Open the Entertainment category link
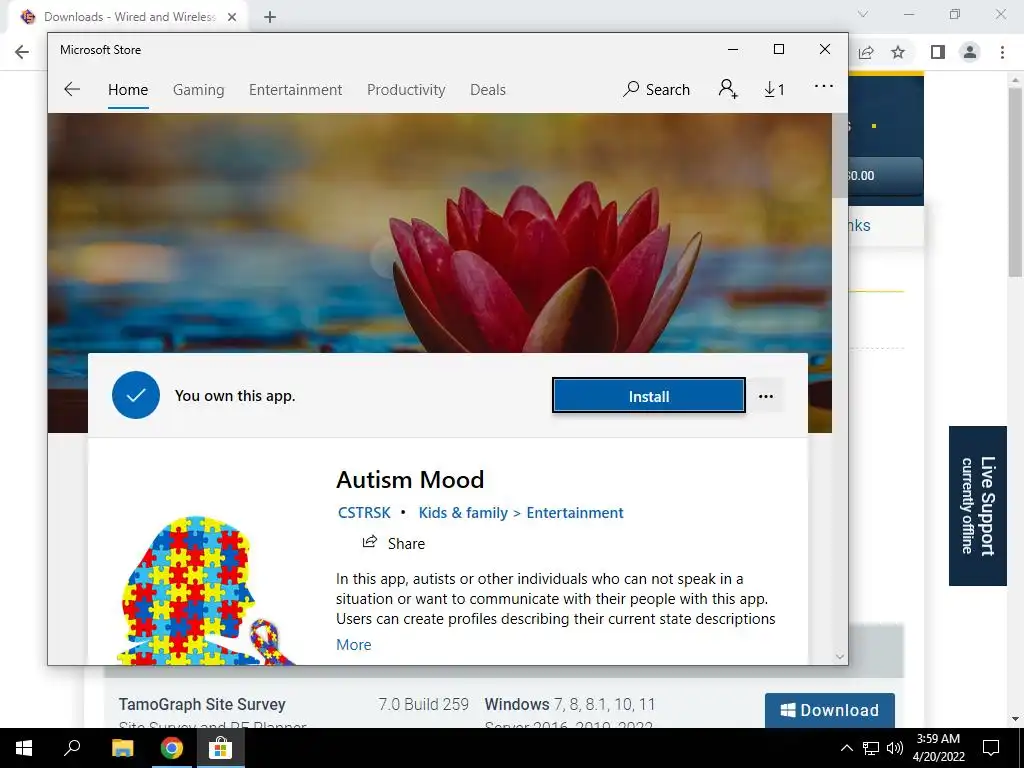 575,513
